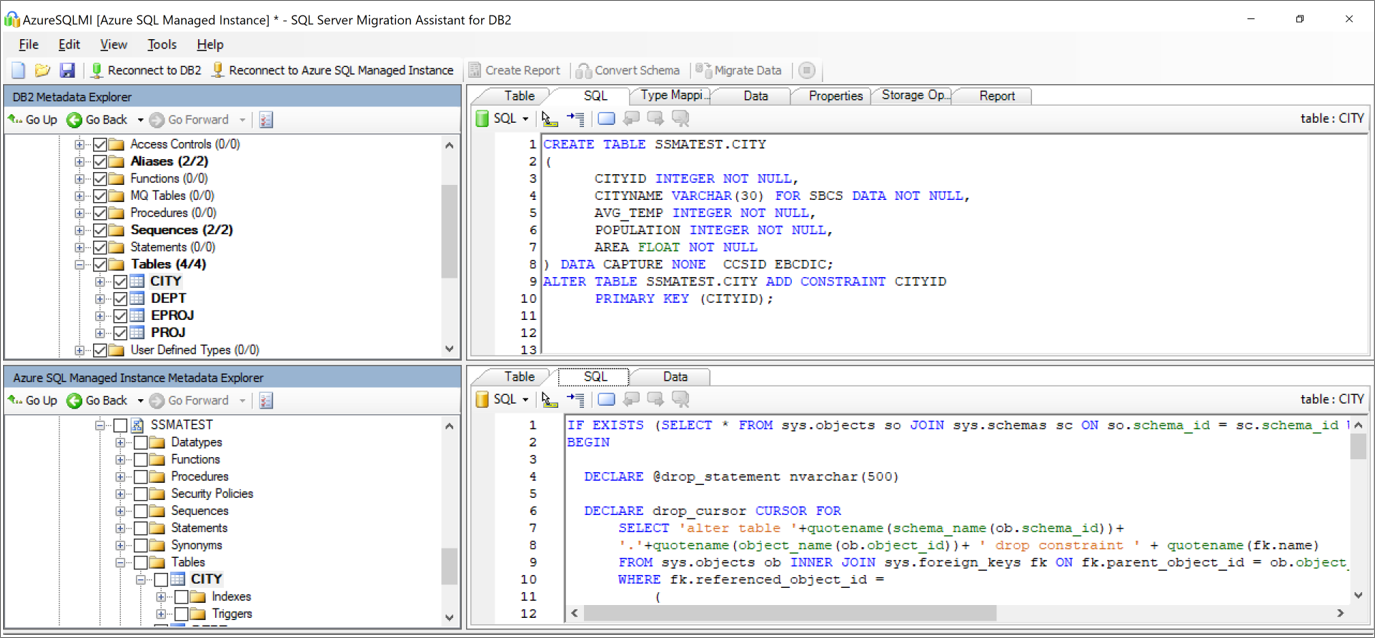Uncheck the CITY table in DB2 explorer
The image size is (1375, 638).
tap(120, 280)
